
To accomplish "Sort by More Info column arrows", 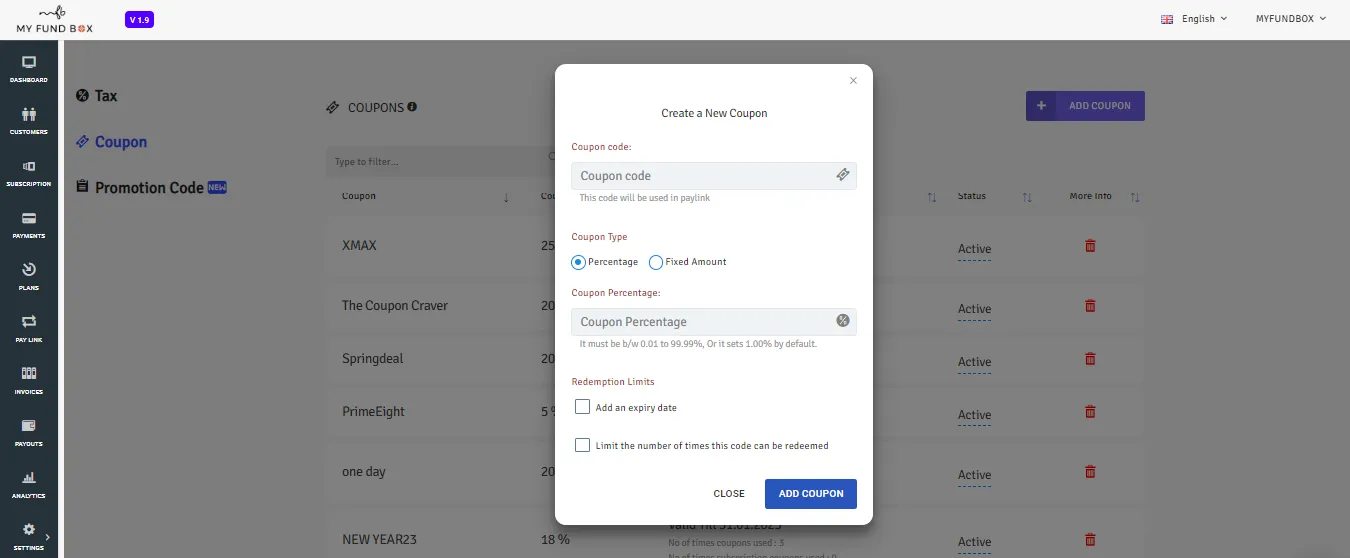I will 1135,197.
